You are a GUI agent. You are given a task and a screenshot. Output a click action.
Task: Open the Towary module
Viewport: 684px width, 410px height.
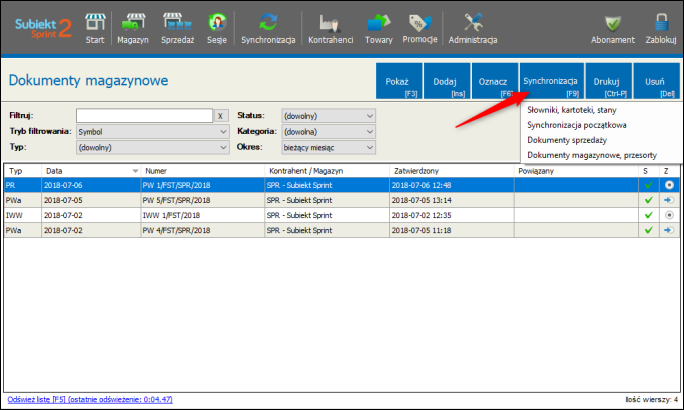coord(378,26)
